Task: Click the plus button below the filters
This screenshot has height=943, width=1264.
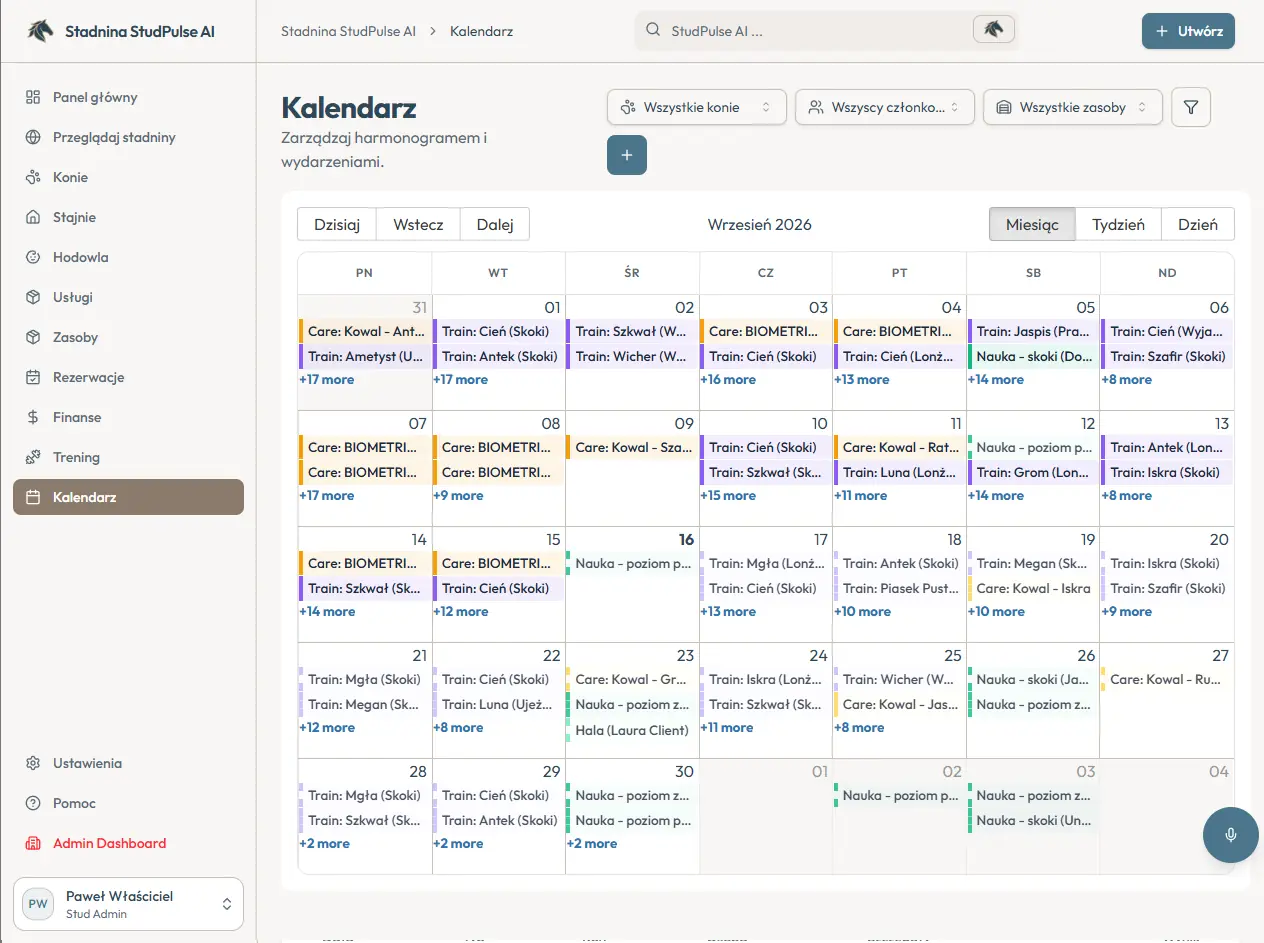Action: pyautogui.click(x=627, y=155)
